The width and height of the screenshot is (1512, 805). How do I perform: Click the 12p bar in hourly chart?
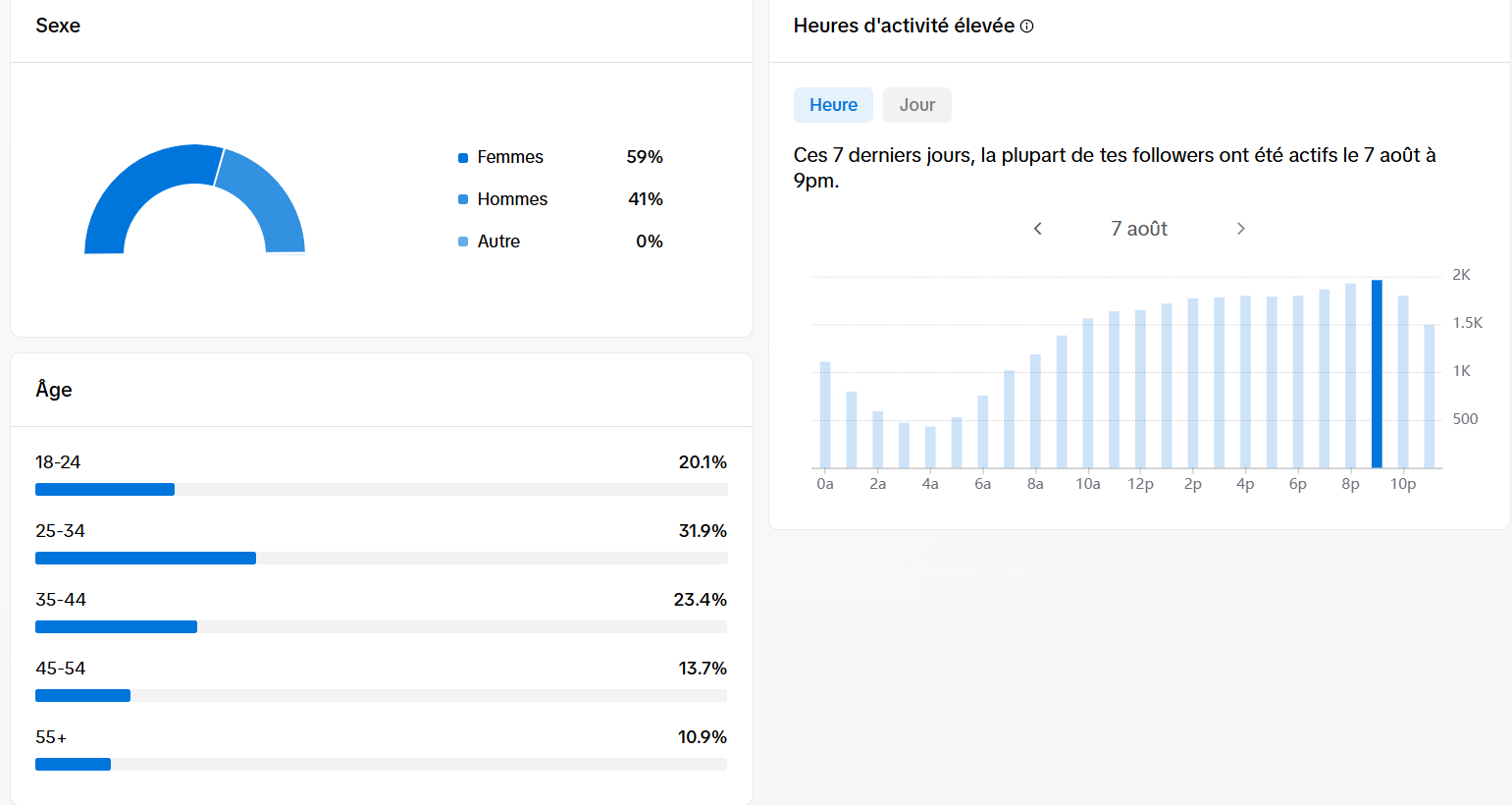(x=1140, y=389)
